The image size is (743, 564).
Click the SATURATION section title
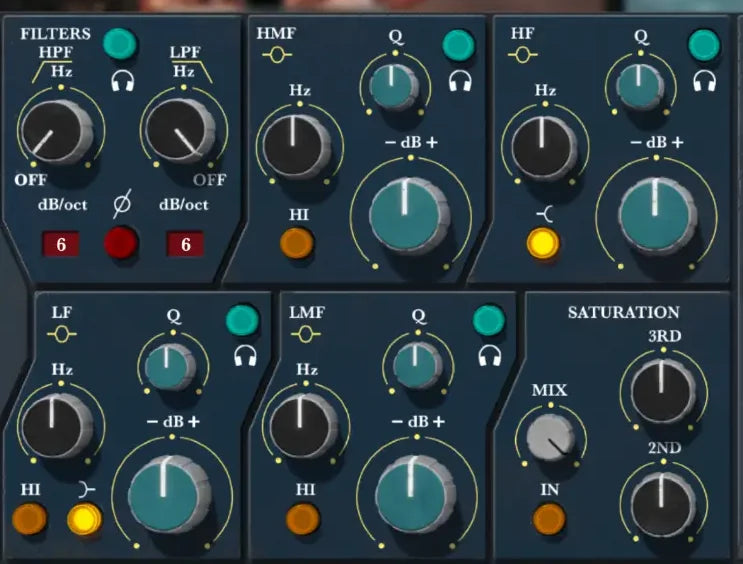(x=624, y=312)
